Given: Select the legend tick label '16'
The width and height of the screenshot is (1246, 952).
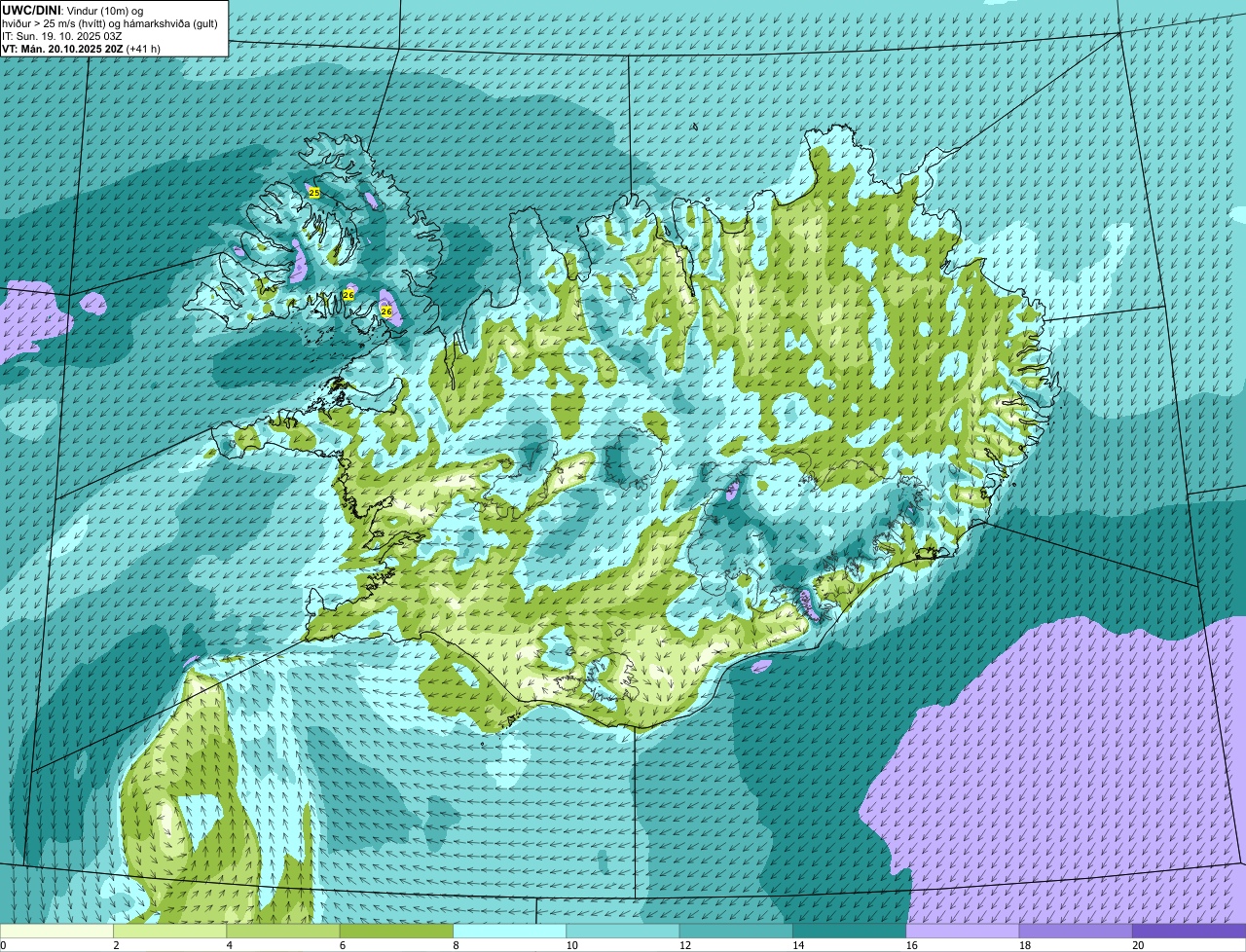Looking at the screenshot, I should (x=911, y=945).
